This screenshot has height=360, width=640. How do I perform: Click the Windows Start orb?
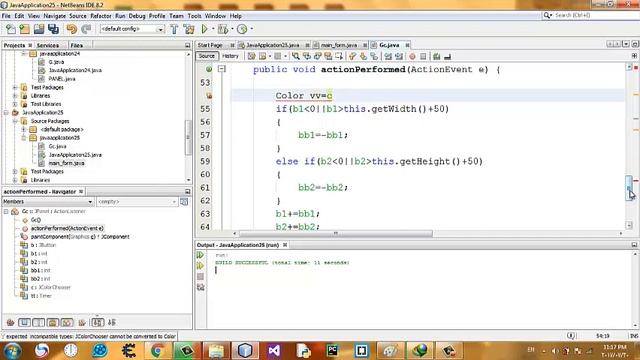(12, 351)
